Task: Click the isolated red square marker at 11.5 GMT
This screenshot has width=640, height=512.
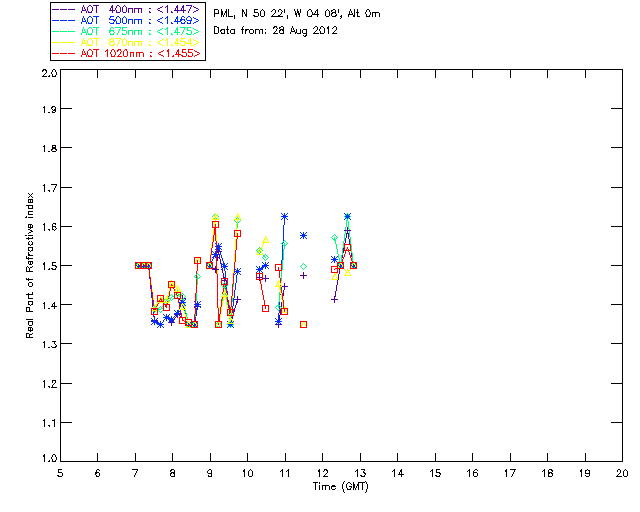Action: [x=303, y=325]
